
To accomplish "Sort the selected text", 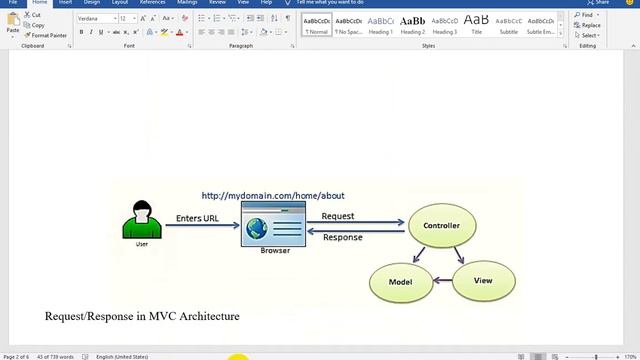I will [274, 18].
